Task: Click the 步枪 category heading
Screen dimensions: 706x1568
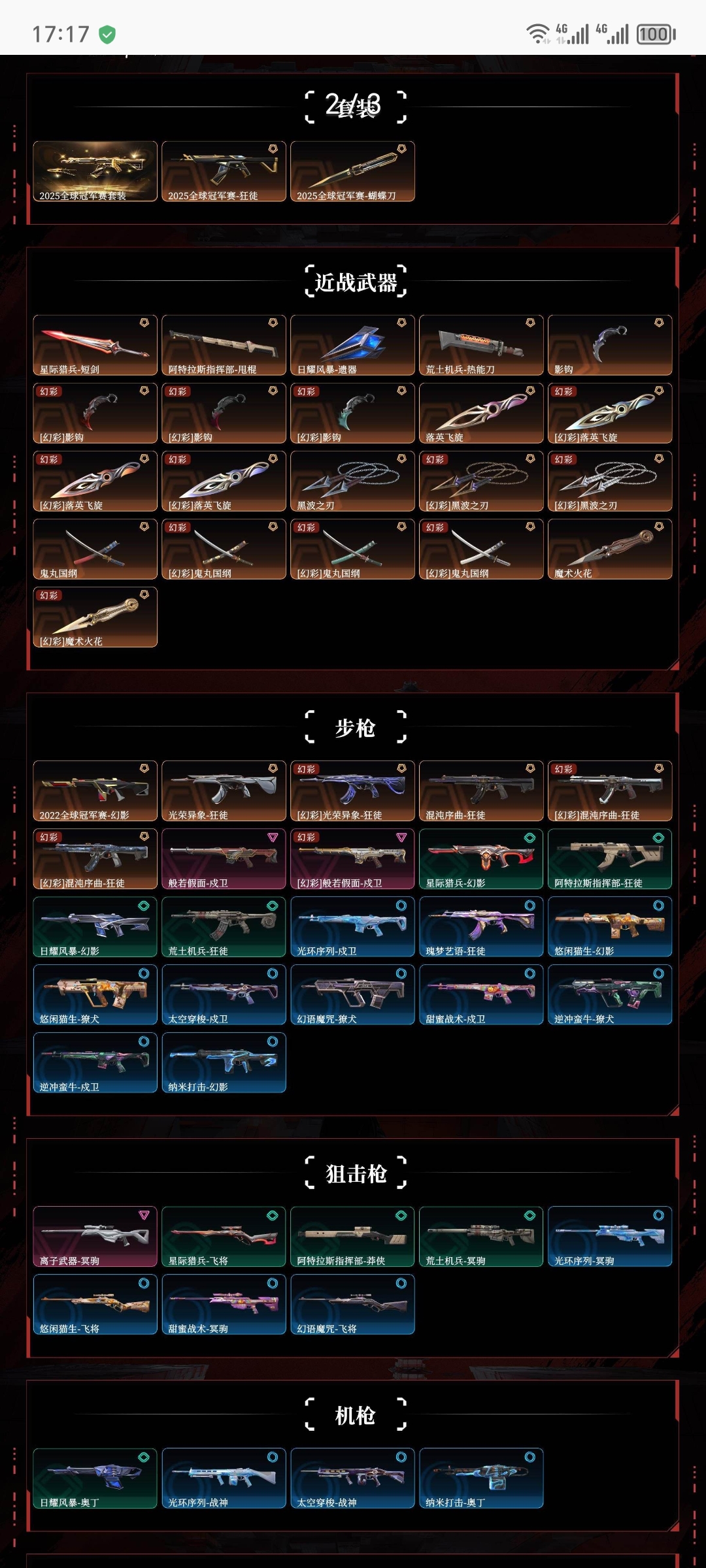Action: [356, 727]
